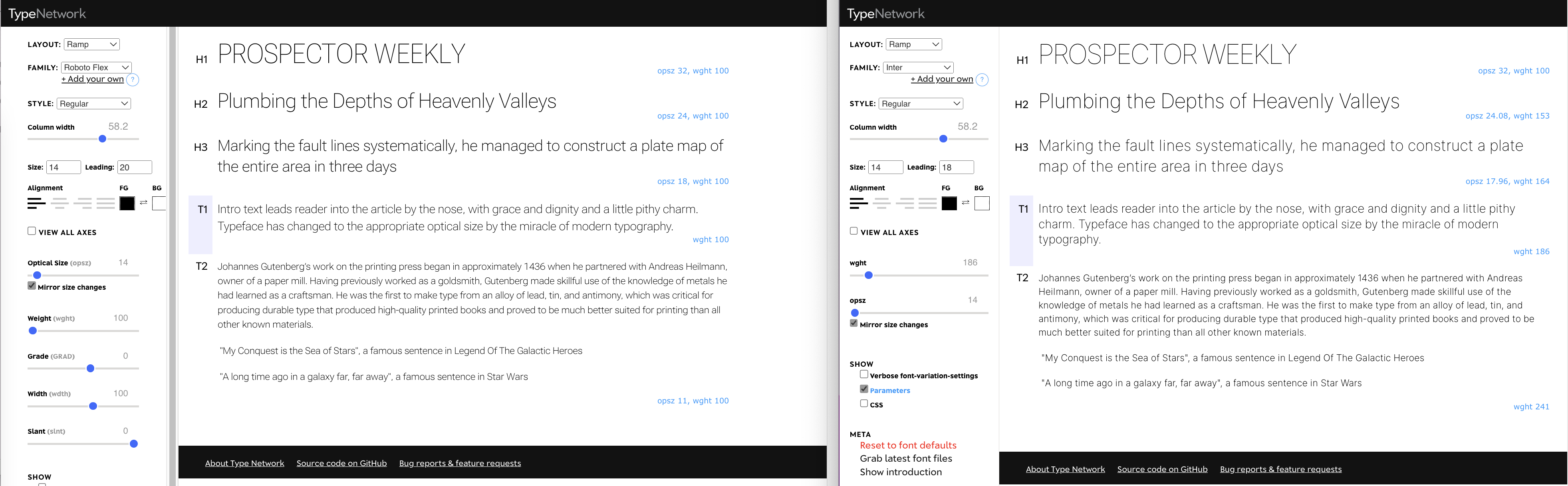Viewport: 1568px width, 486px height.
Task: Enable VIEW ALL AXES checkbox
Action: (x=31, y=231)
